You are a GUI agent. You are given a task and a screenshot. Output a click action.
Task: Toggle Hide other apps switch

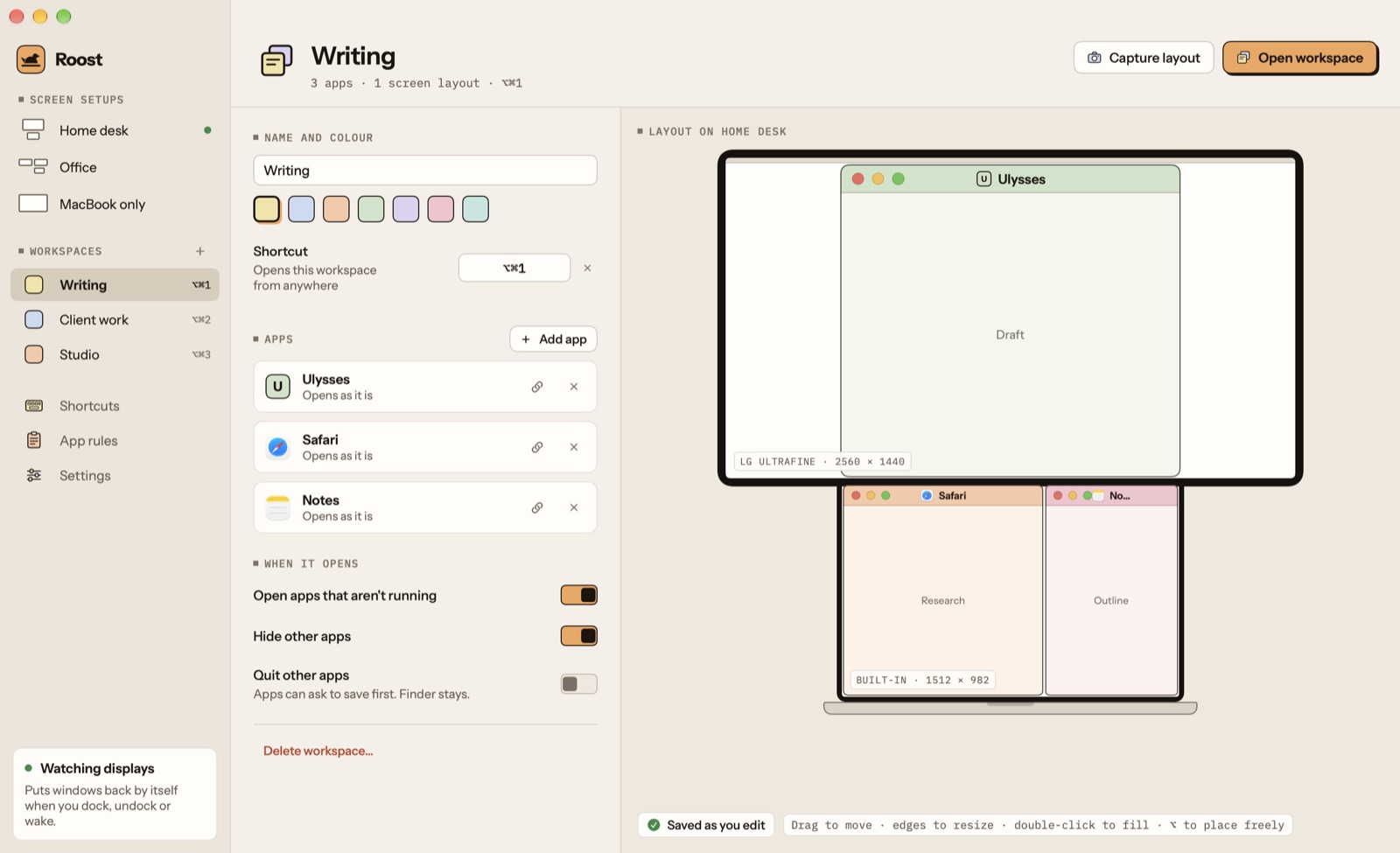click(x=579, y=636)
